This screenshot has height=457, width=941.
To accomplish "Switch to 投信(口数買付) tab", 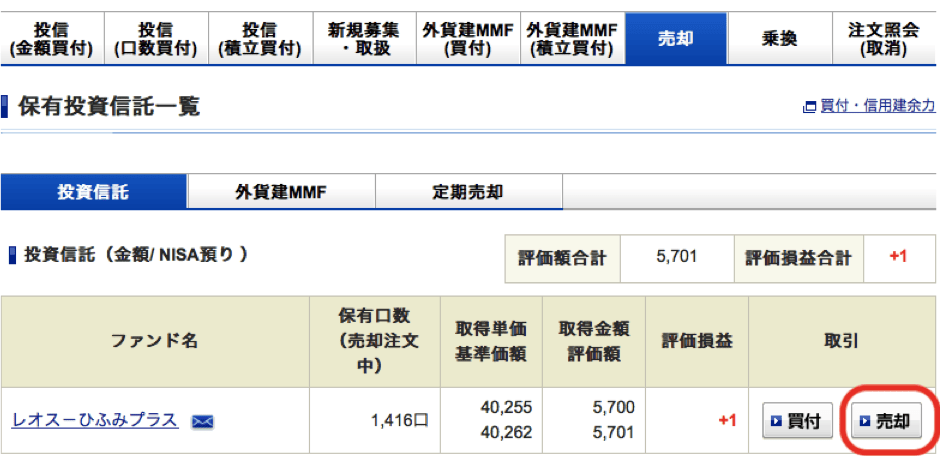I will tap(155, 39).
